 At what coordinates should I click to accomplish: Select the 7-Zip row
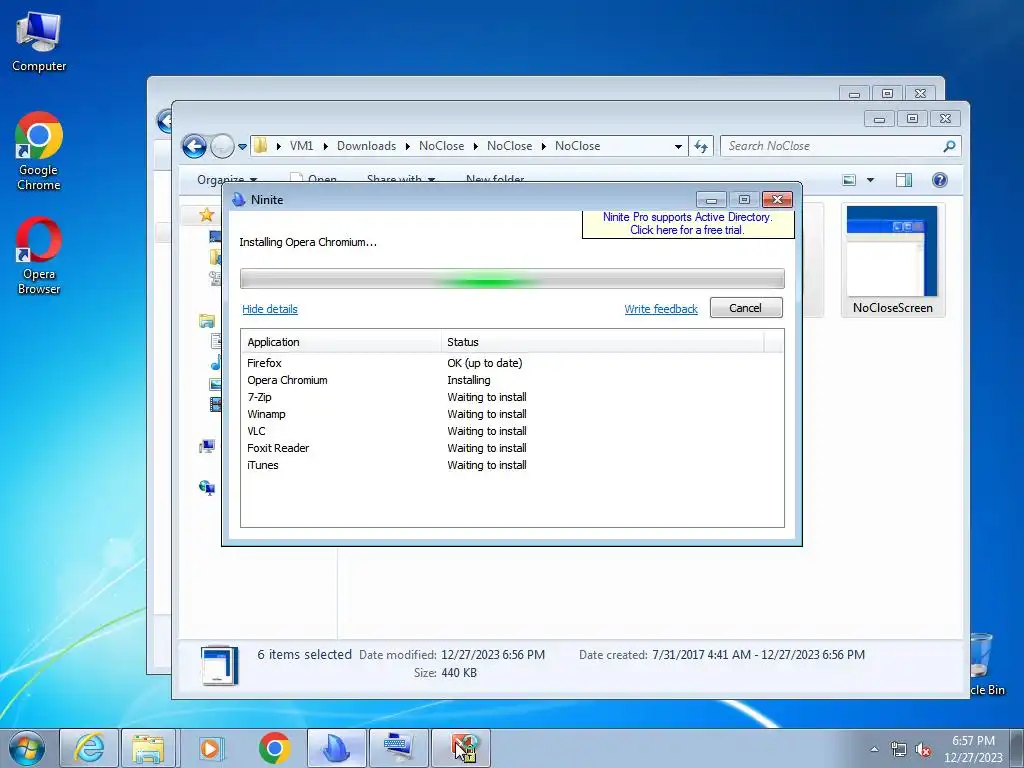(x=512, y=397)
